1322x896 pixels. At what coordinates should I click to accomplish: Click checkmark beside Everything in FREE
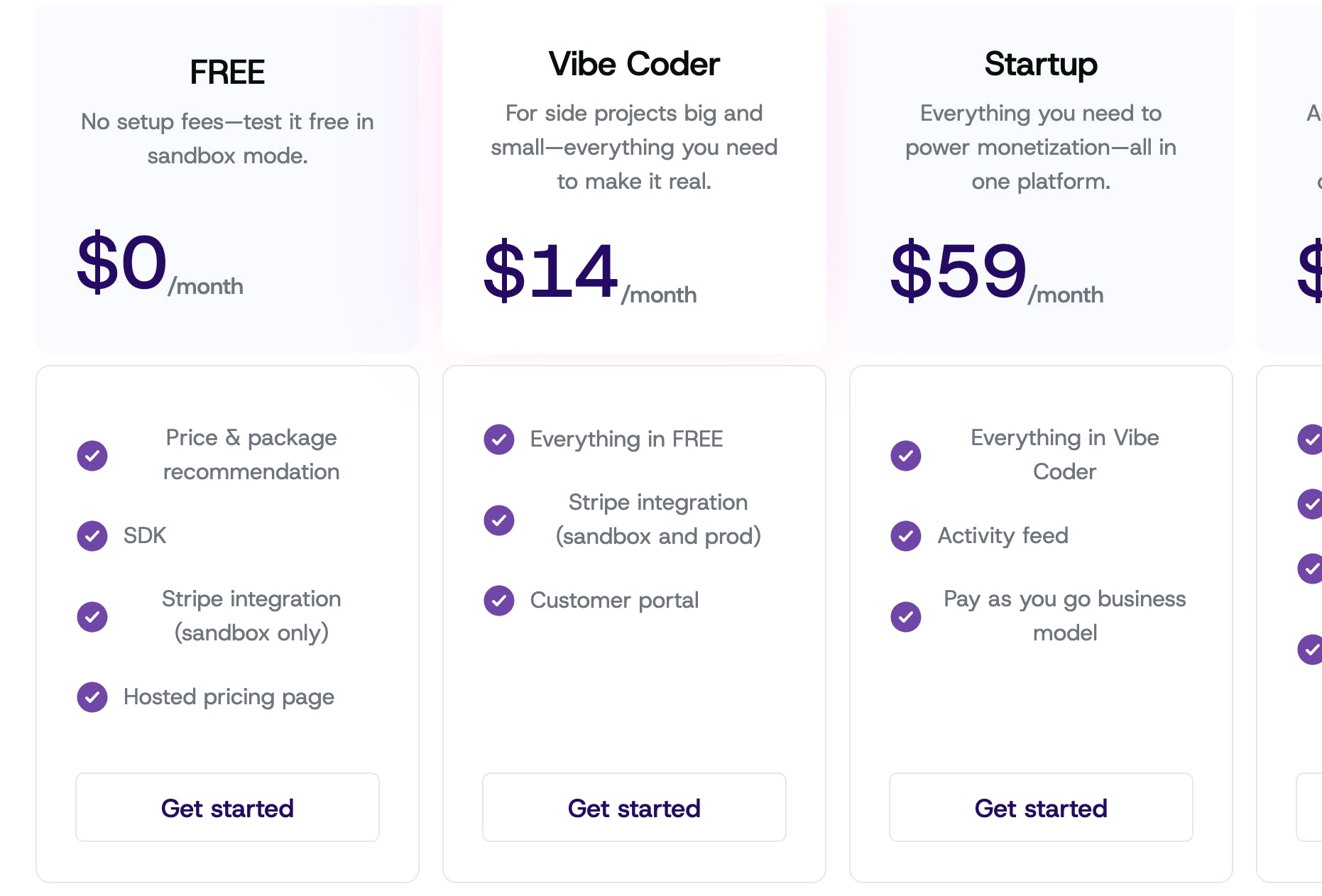tap(499, 439)
